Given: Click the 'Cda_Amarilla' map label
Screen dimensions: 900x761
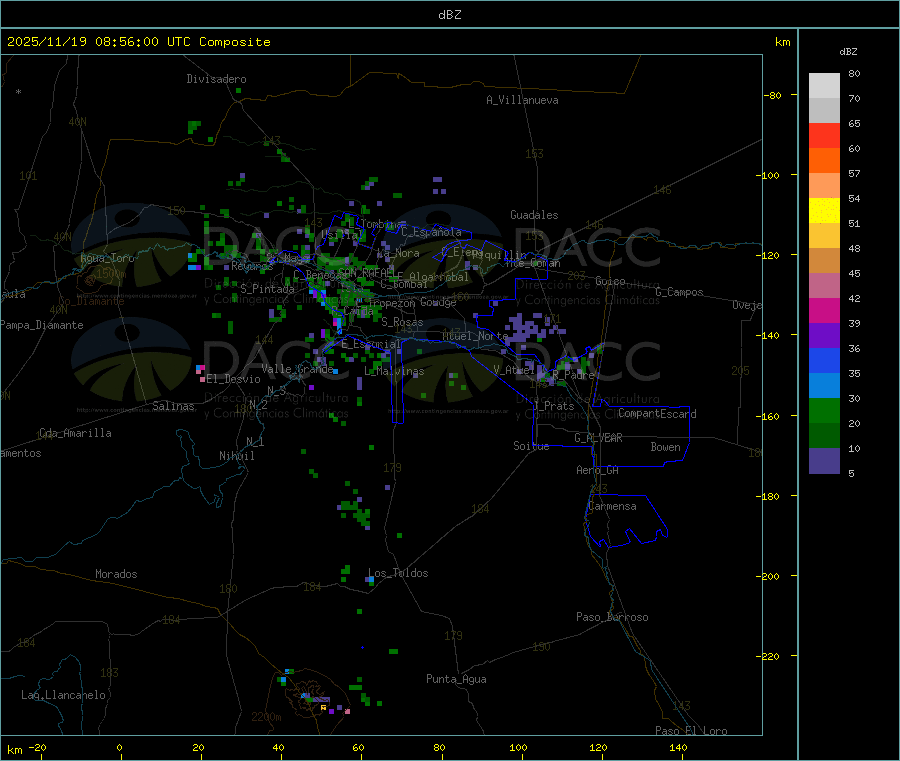Looking at the screenshot, I should (x=75, y=433).
